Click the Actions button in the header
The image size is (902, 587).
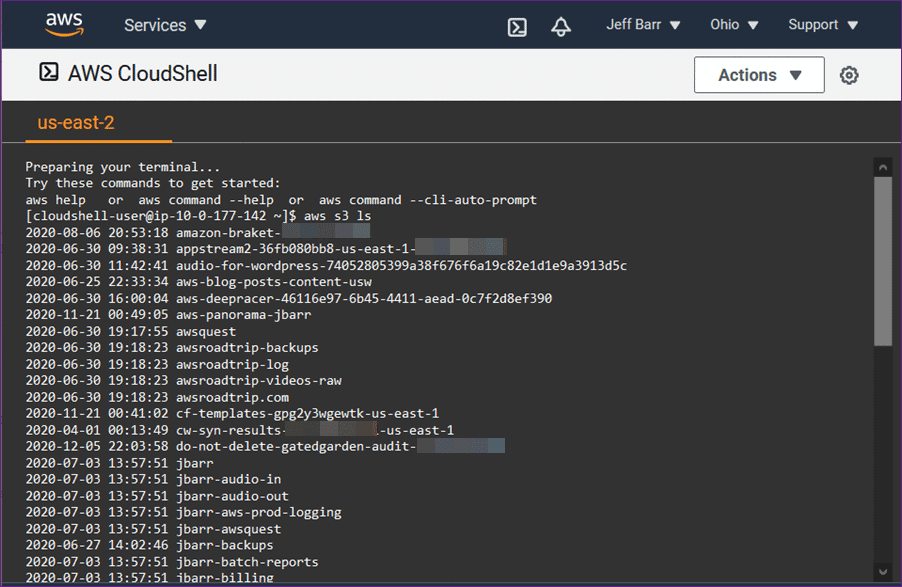click(x=758, y=74)
